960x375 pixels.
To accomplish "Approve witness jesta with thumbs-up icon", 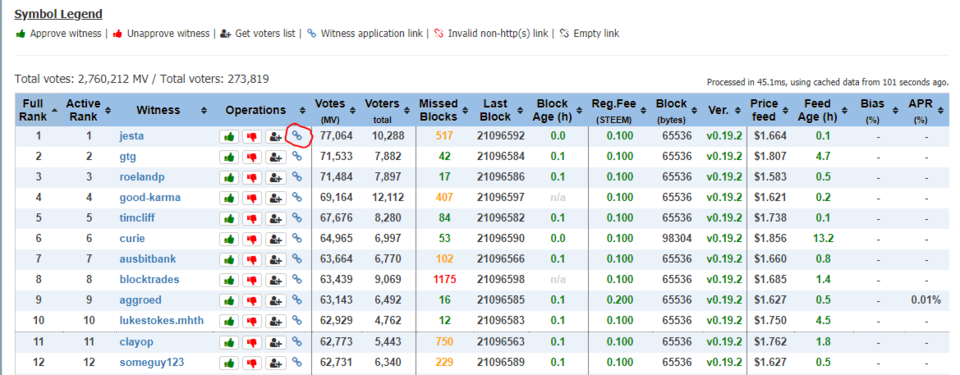I will point(230,137).
